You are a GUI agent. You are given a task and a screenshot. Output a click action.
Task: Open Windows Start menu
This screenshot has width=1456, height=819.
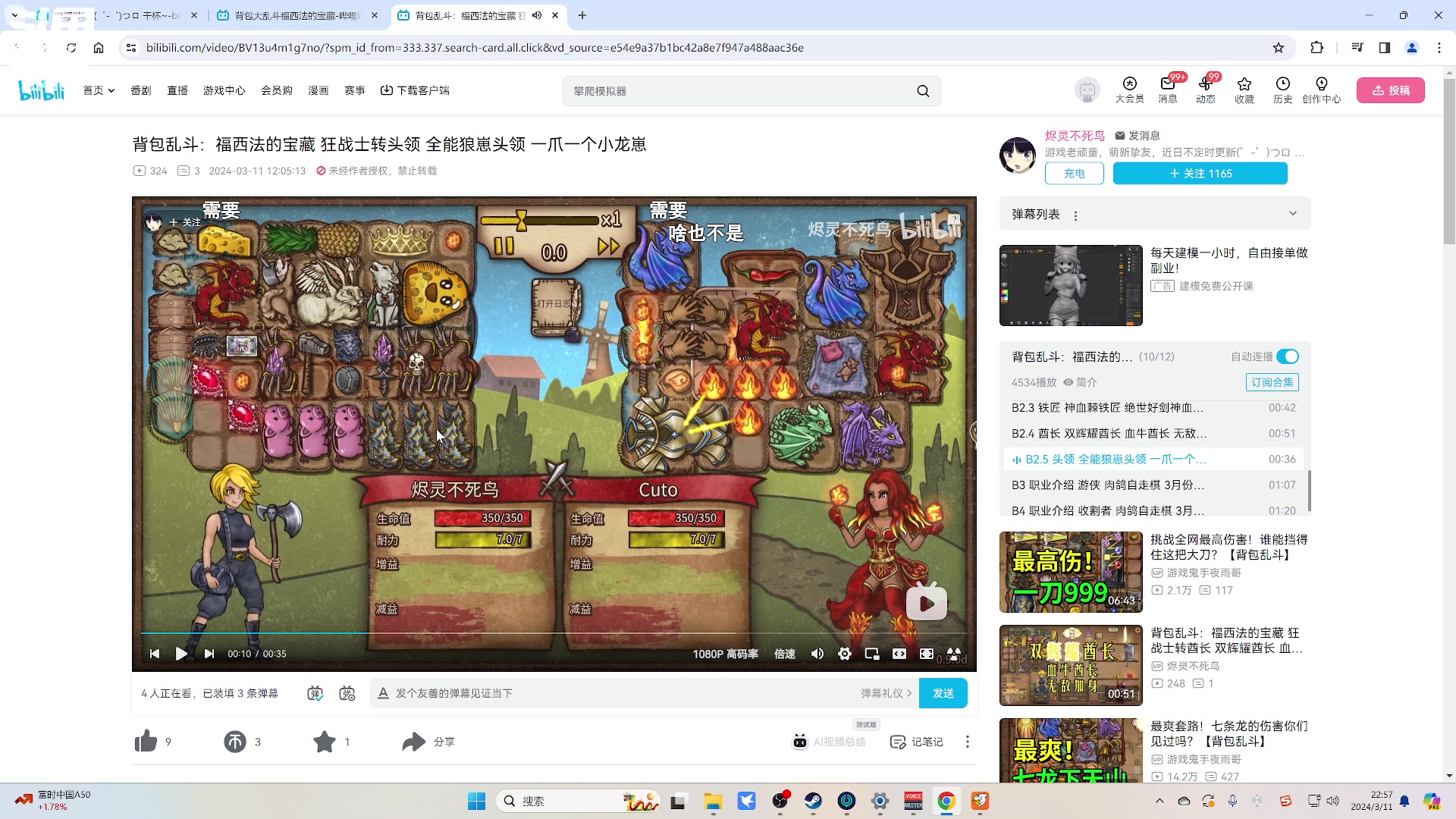point(476,801)
